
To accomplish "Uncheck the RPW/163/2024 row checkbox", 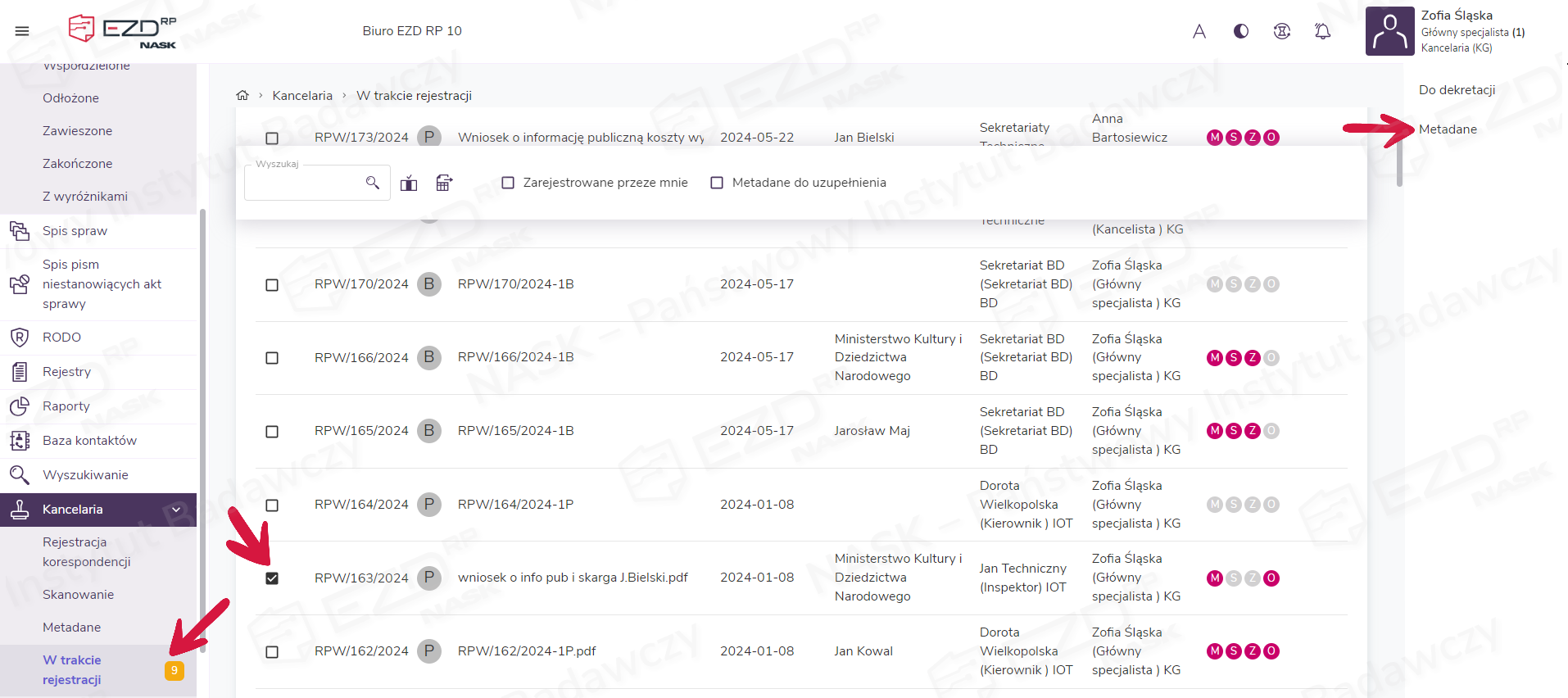I will click(x=272, y=578).
